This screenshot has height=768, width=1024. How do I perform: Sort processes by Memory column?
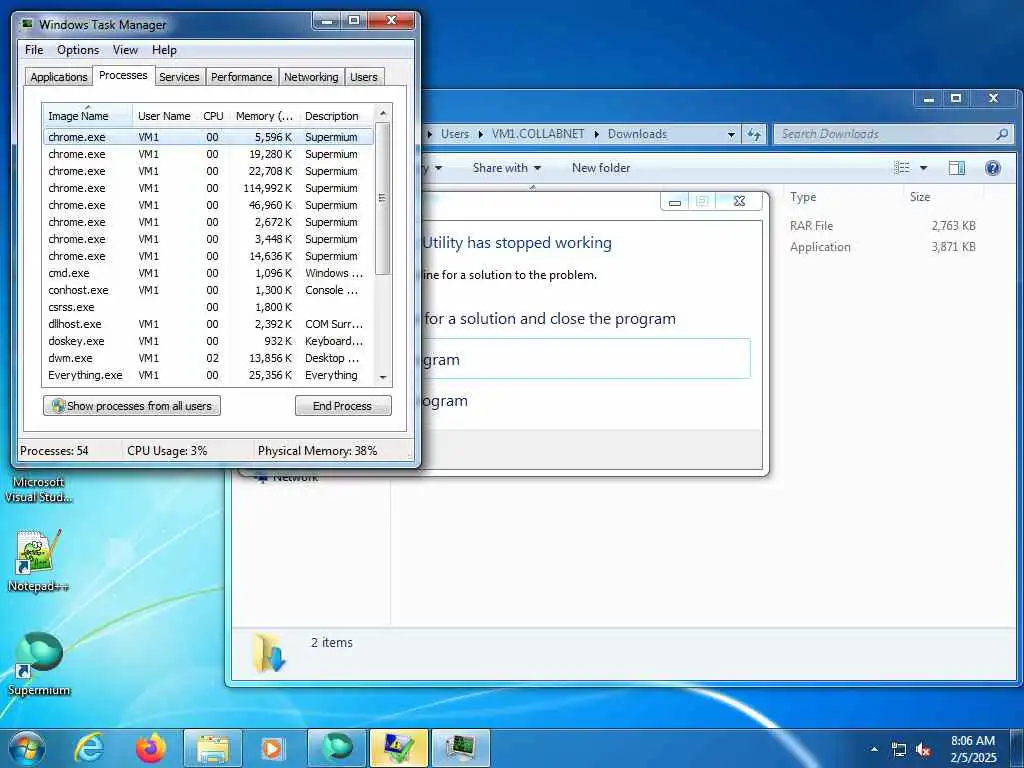264,116
